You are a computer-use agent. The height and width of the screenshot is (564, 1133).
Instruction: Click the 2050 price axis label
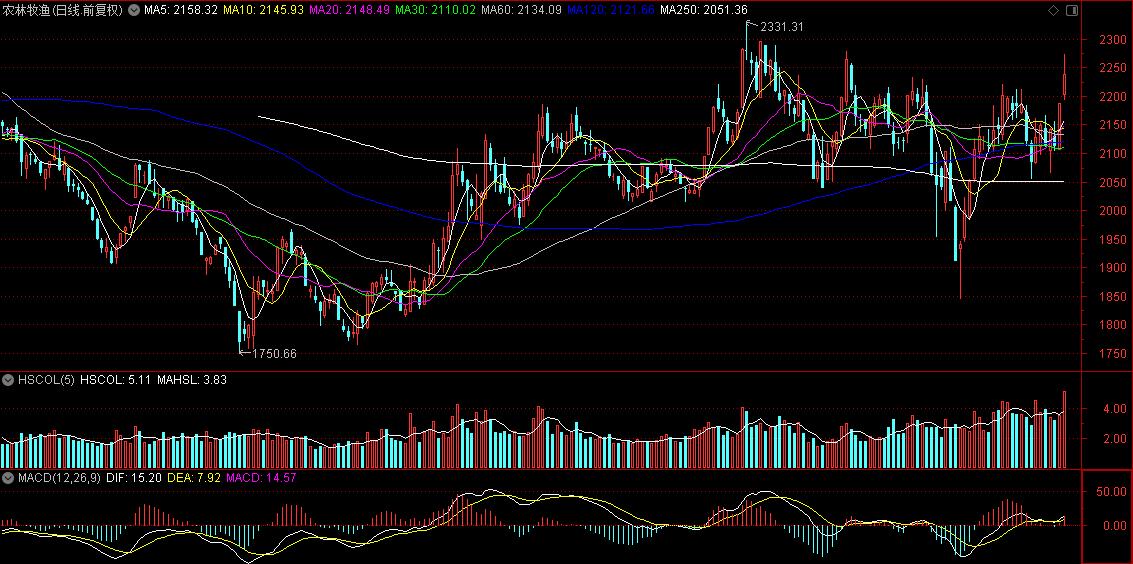pos(1111,182)
